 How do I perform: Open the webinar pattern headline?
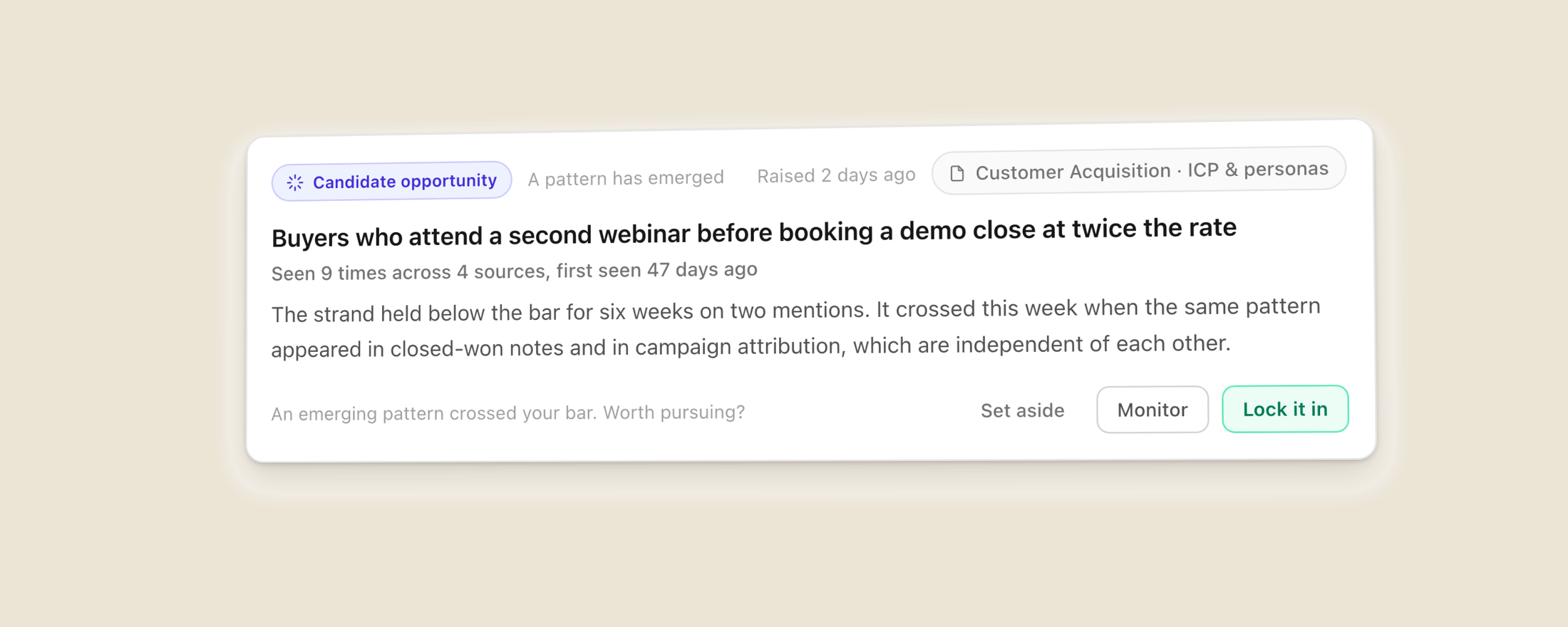point(754,232)
